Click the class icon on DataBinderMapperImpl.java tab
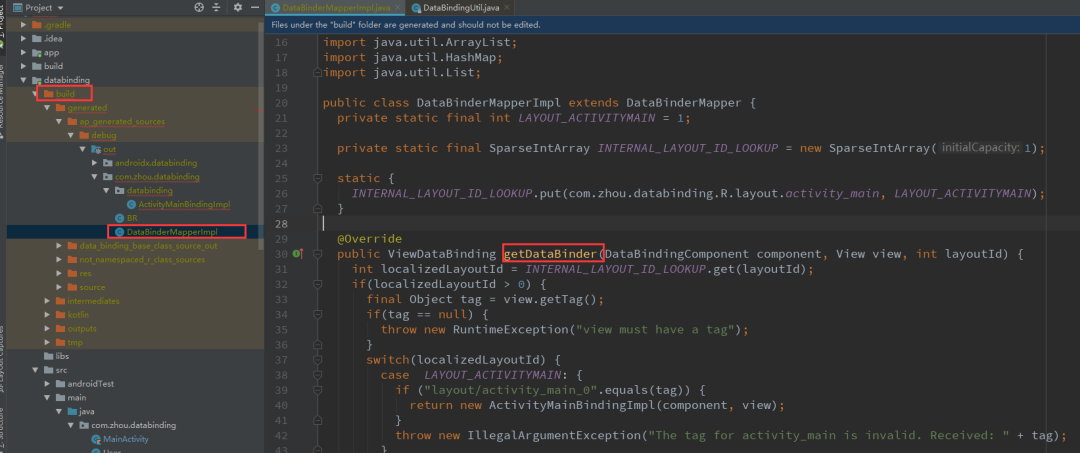 [276, 8]
